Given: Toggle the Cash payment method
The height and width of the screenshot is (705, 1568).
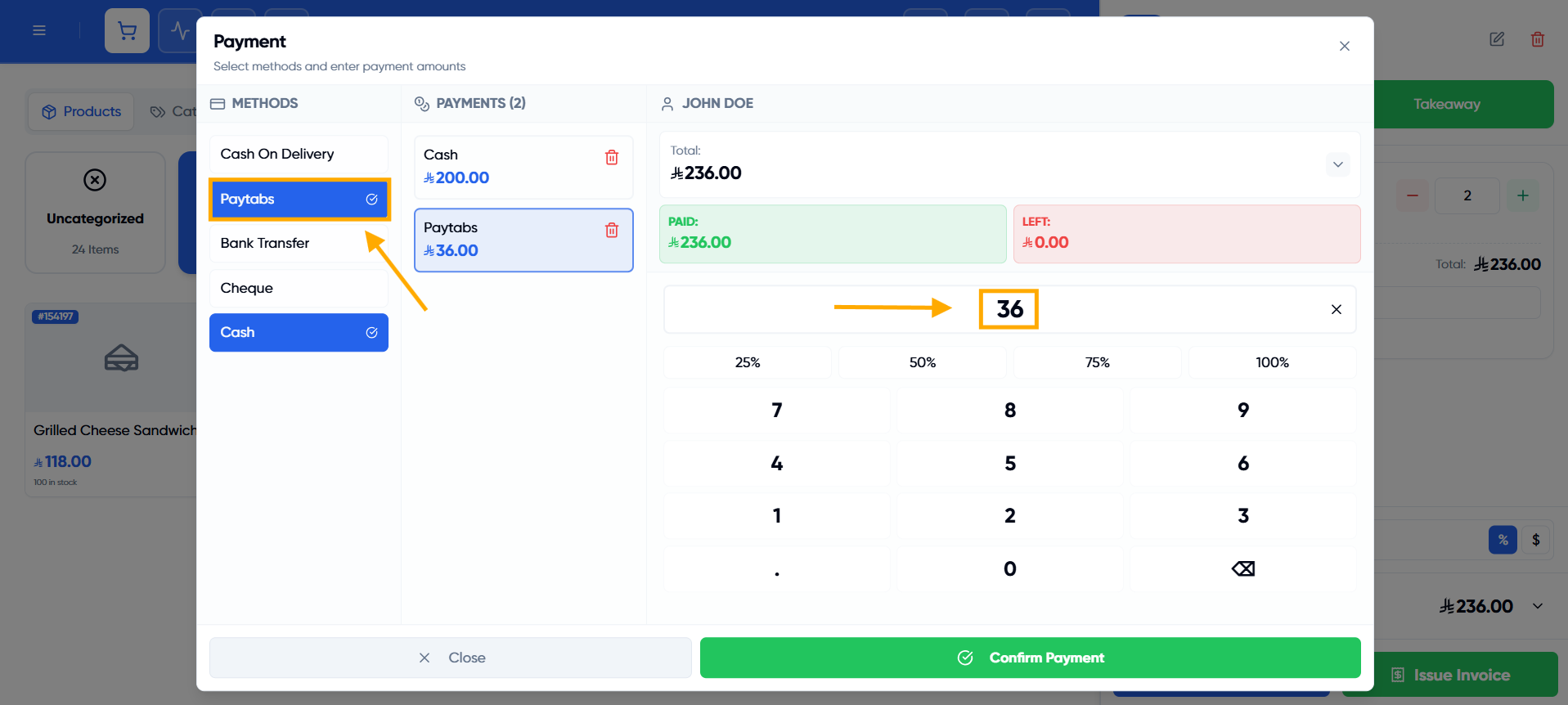Looking at the screenshot, I should [x=299, y=332].
